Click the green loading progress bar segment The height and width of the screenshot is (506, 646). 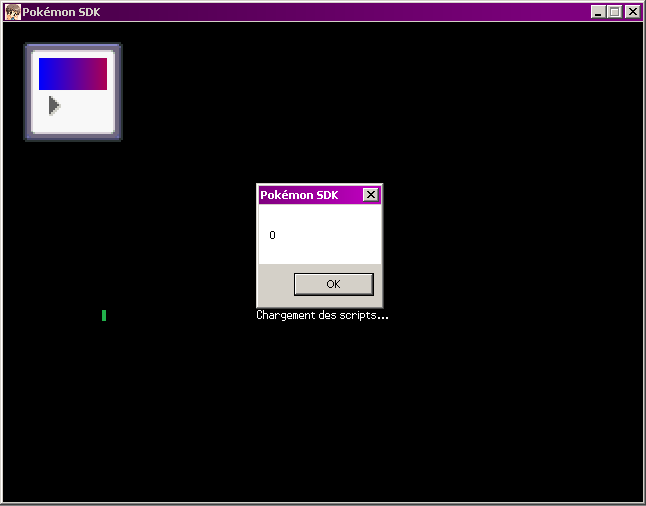point(104,316)
